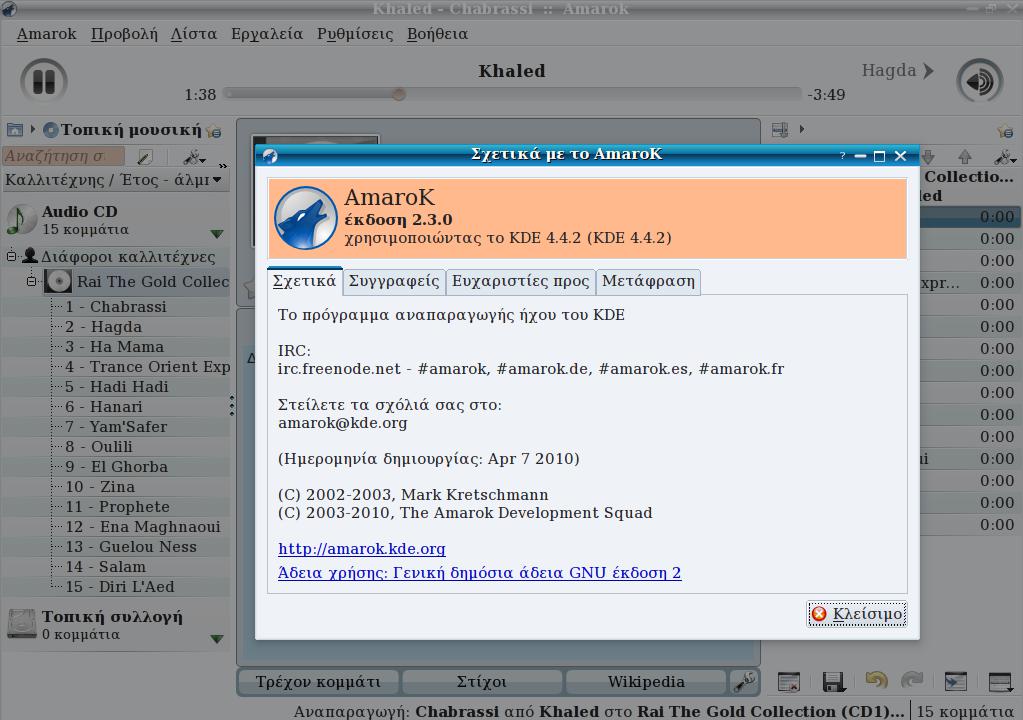This screenshot has width=1023, height=720.
Task: Open the Καλλιτέχνης / Έτος sort dropdown
Action: coord(115,179)
